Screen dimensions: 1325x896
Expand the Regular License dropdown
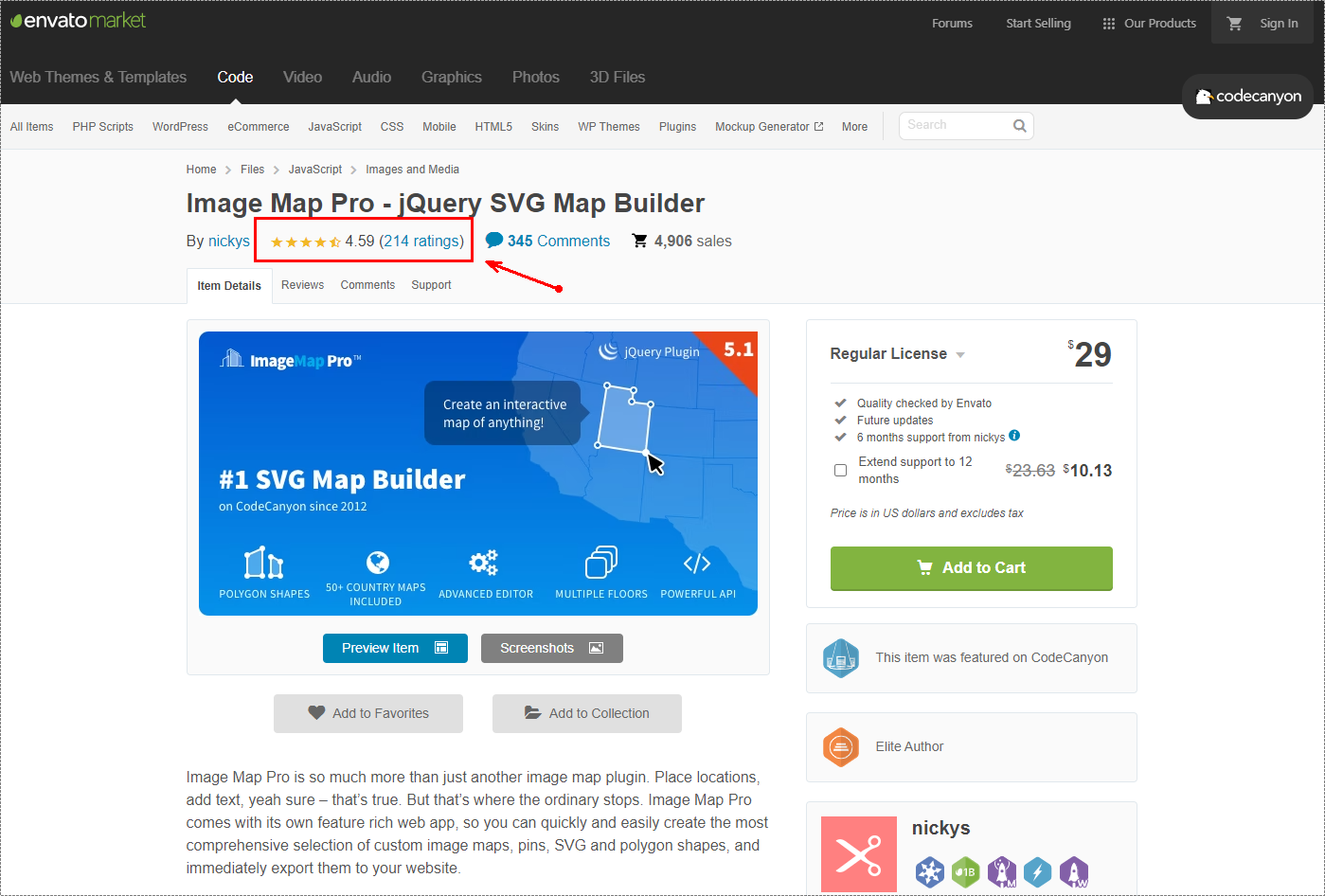click(960, 355)
